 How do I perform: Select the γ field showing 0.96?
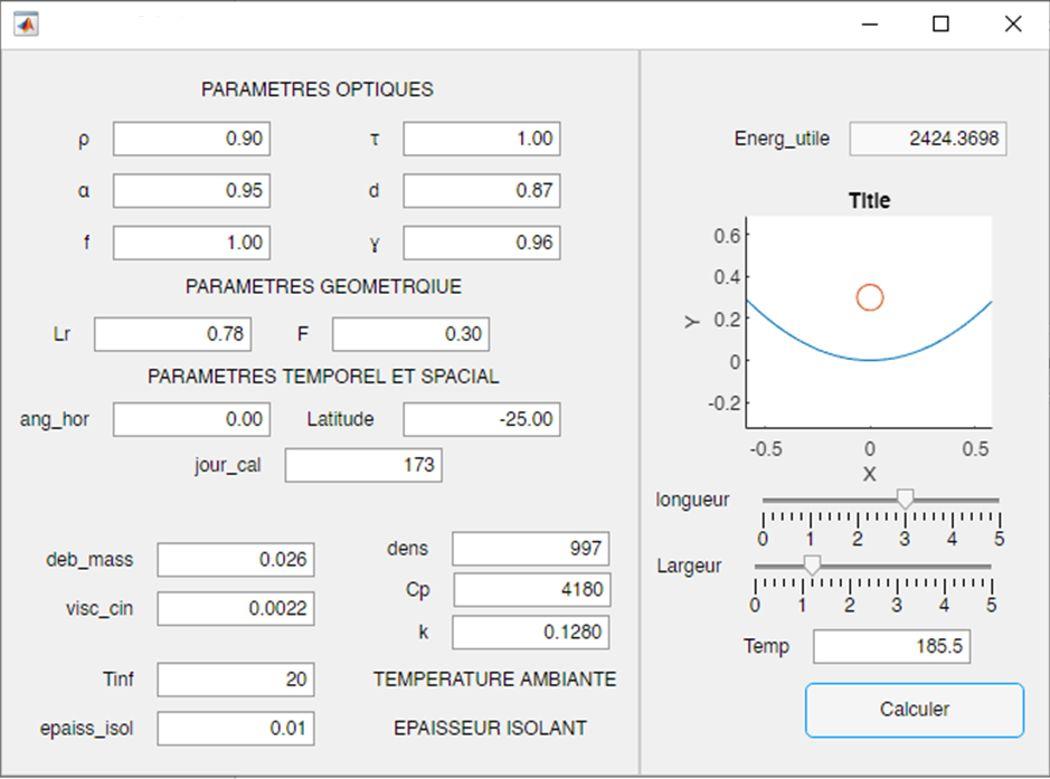coord(481,242)
